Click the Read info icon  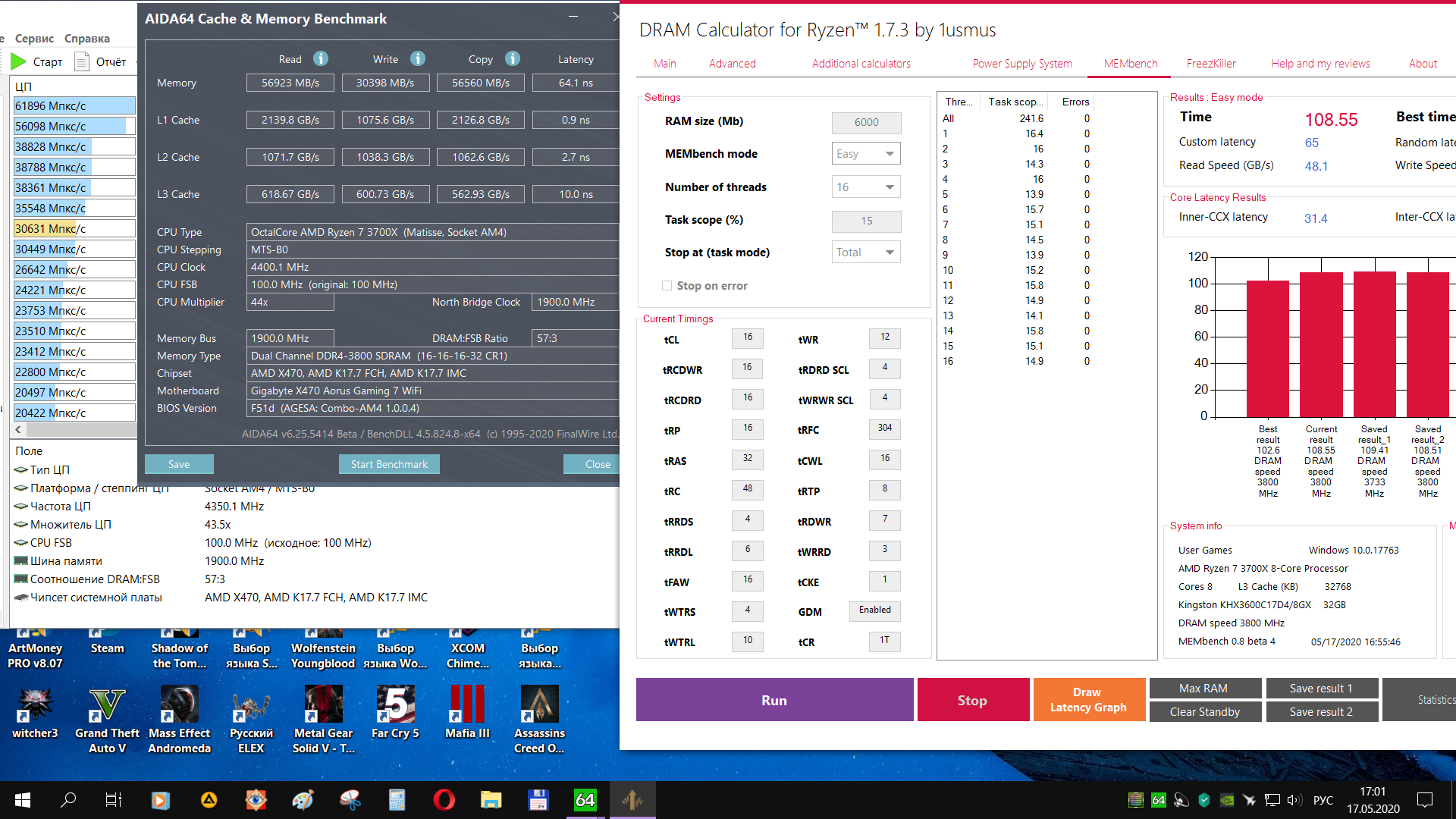[321, 58]
